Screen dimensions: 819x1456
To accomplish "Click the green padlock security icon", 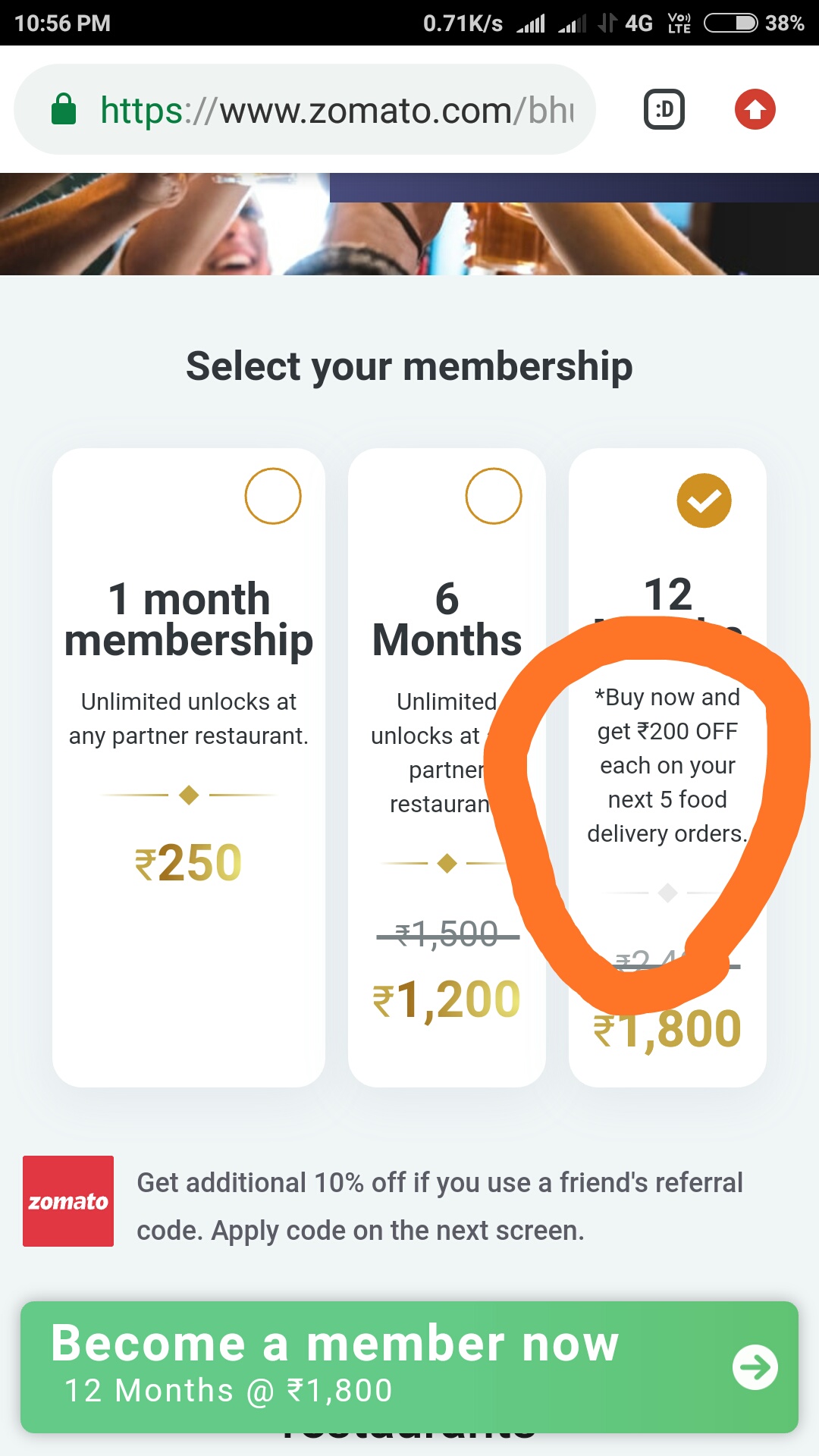I will click(65, 108).
